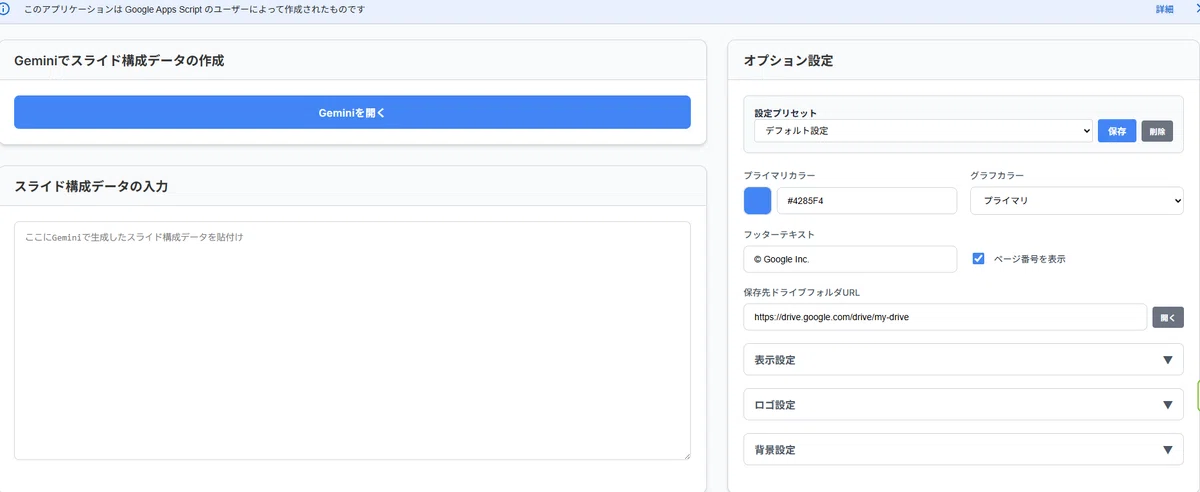This screenshot has width=1200, height=492.
Task: Open the Drive folder with 開く button
Action: point(1168,317)
